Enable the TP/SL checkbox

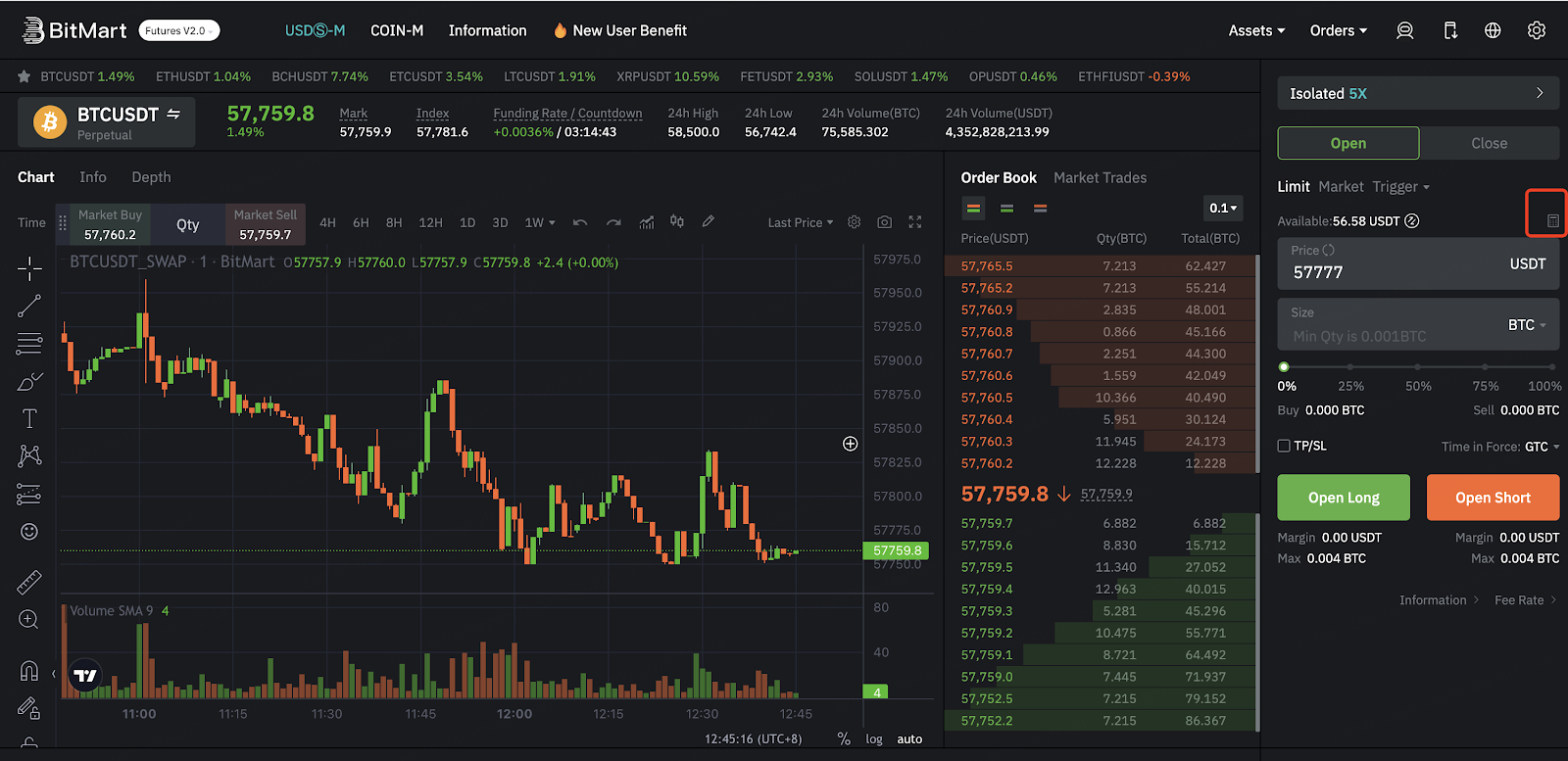(x=1284, y=446)
